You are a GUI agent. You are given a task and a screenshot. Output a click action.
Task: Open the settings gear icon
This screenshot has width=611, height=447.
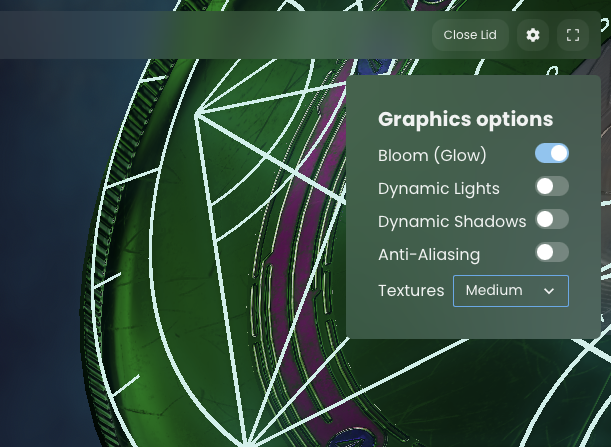coord(533,35)
